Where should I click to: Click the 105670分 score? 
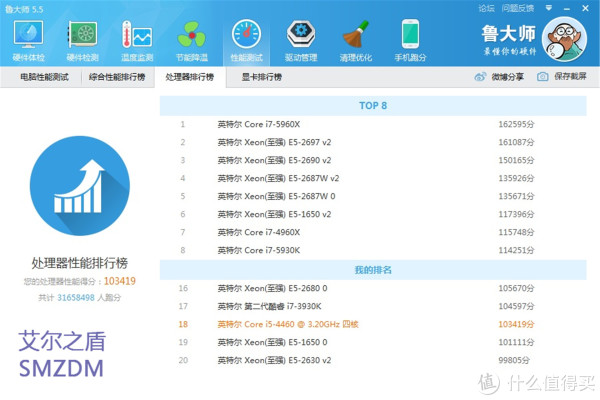pos(516,288)
